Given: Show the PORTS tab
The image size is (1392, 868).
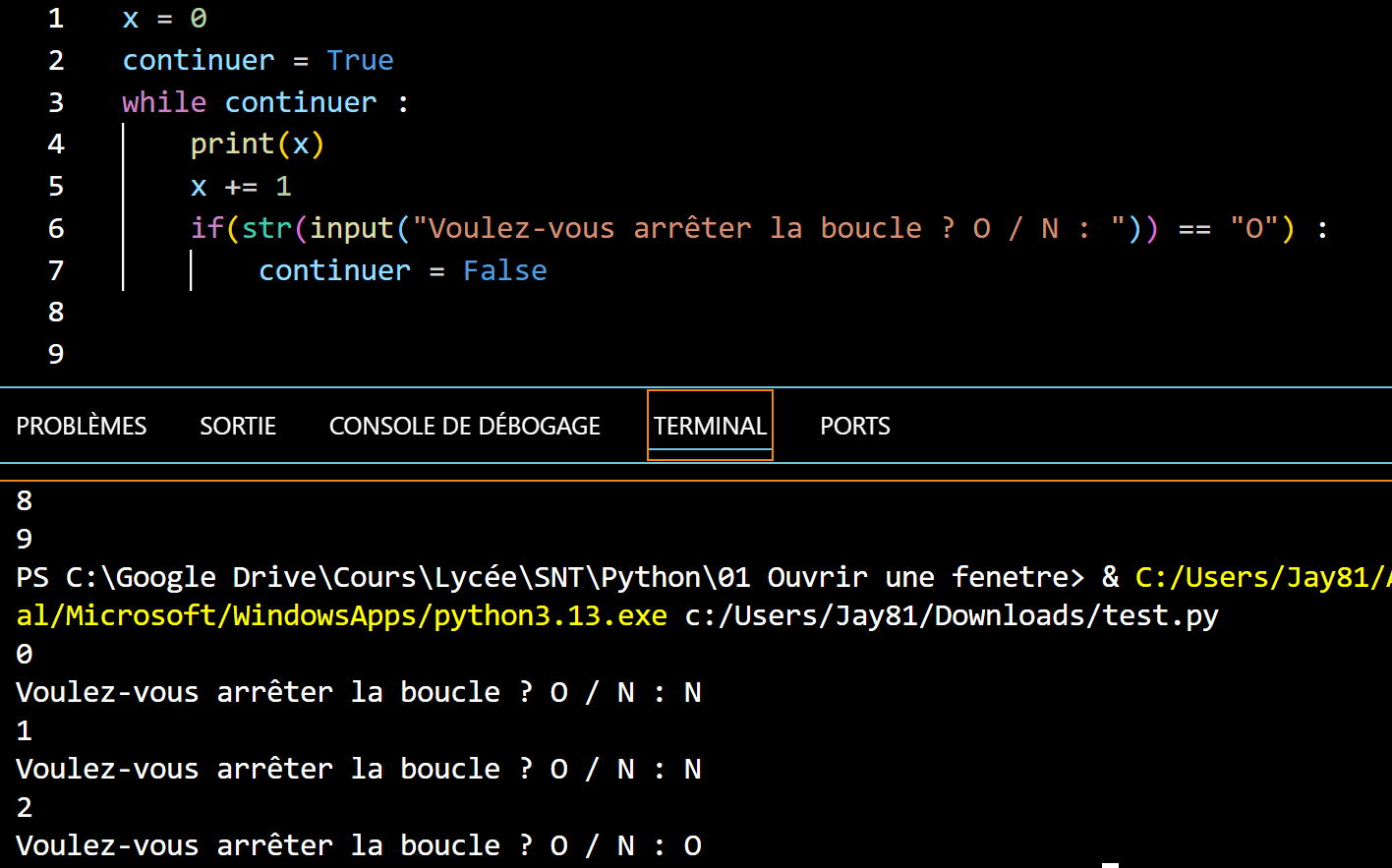Looking at the screenshot, I should coord(854,426).
